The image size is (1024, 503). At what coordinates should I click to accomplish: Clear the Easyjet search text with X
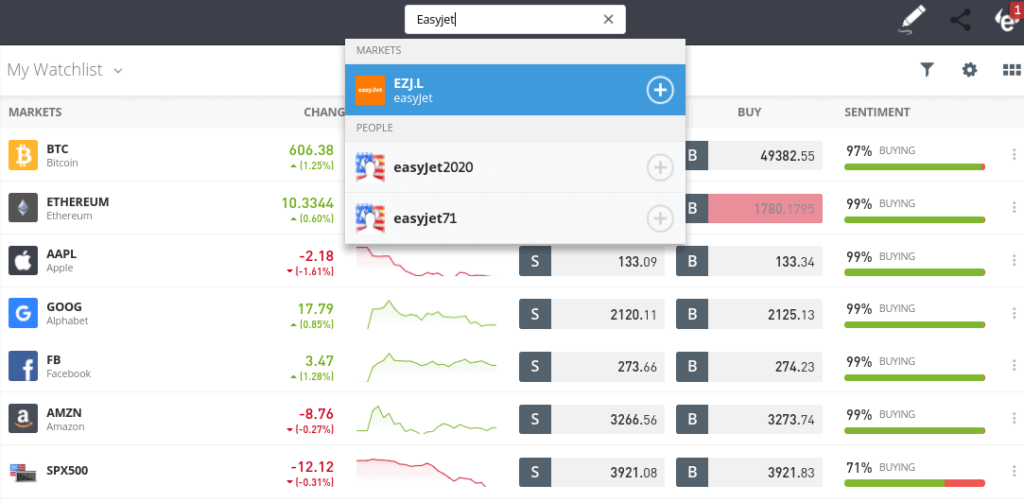(608, 20)
